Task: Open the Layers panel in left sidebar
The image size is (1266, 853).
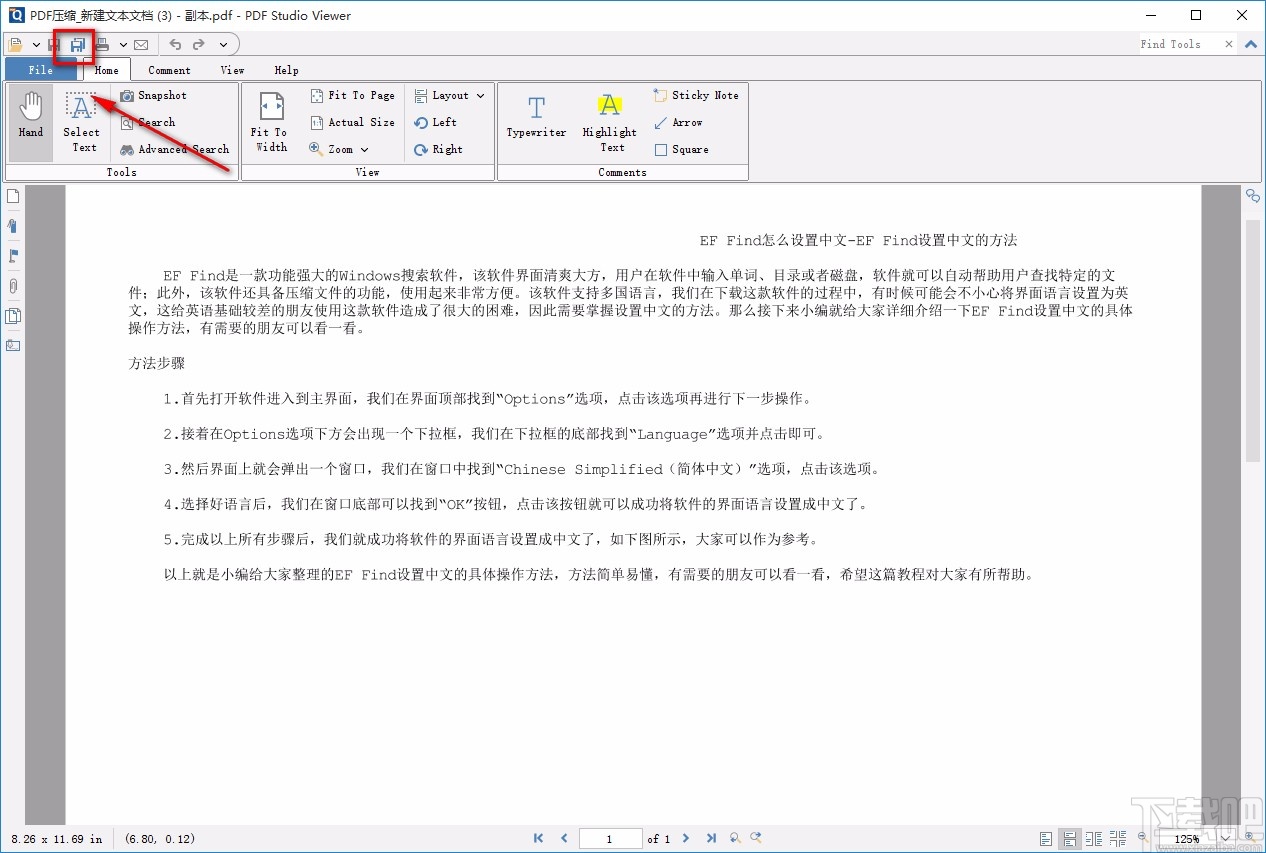Action: [x=13, y=316]
